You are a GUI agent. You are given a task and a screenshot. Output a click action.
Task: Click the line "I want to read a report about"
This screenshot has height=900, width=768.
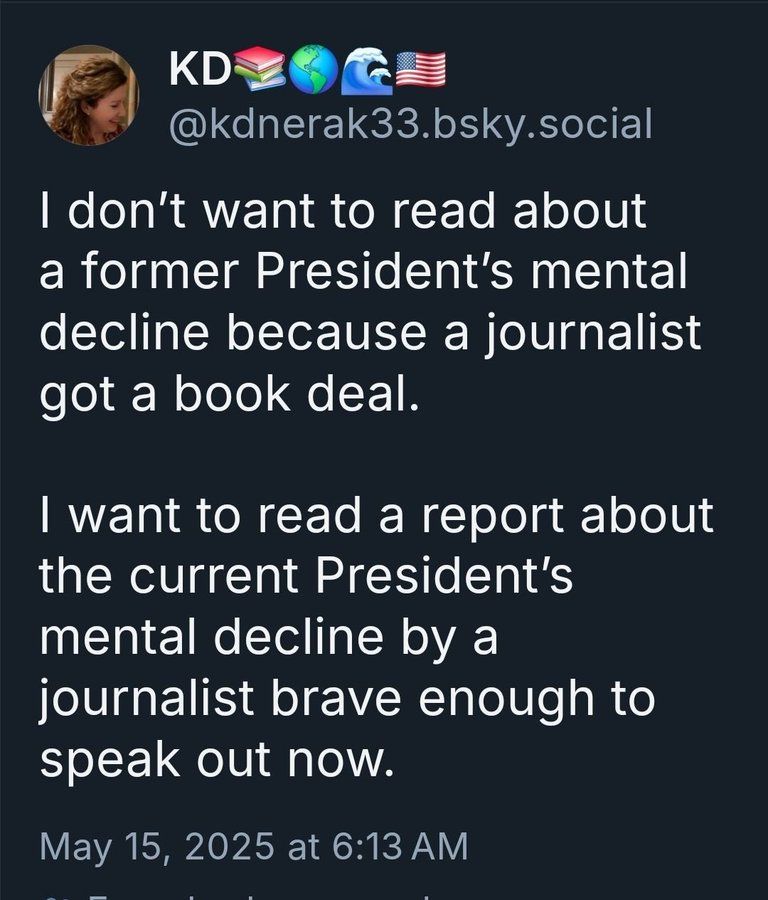pos(377,515)
